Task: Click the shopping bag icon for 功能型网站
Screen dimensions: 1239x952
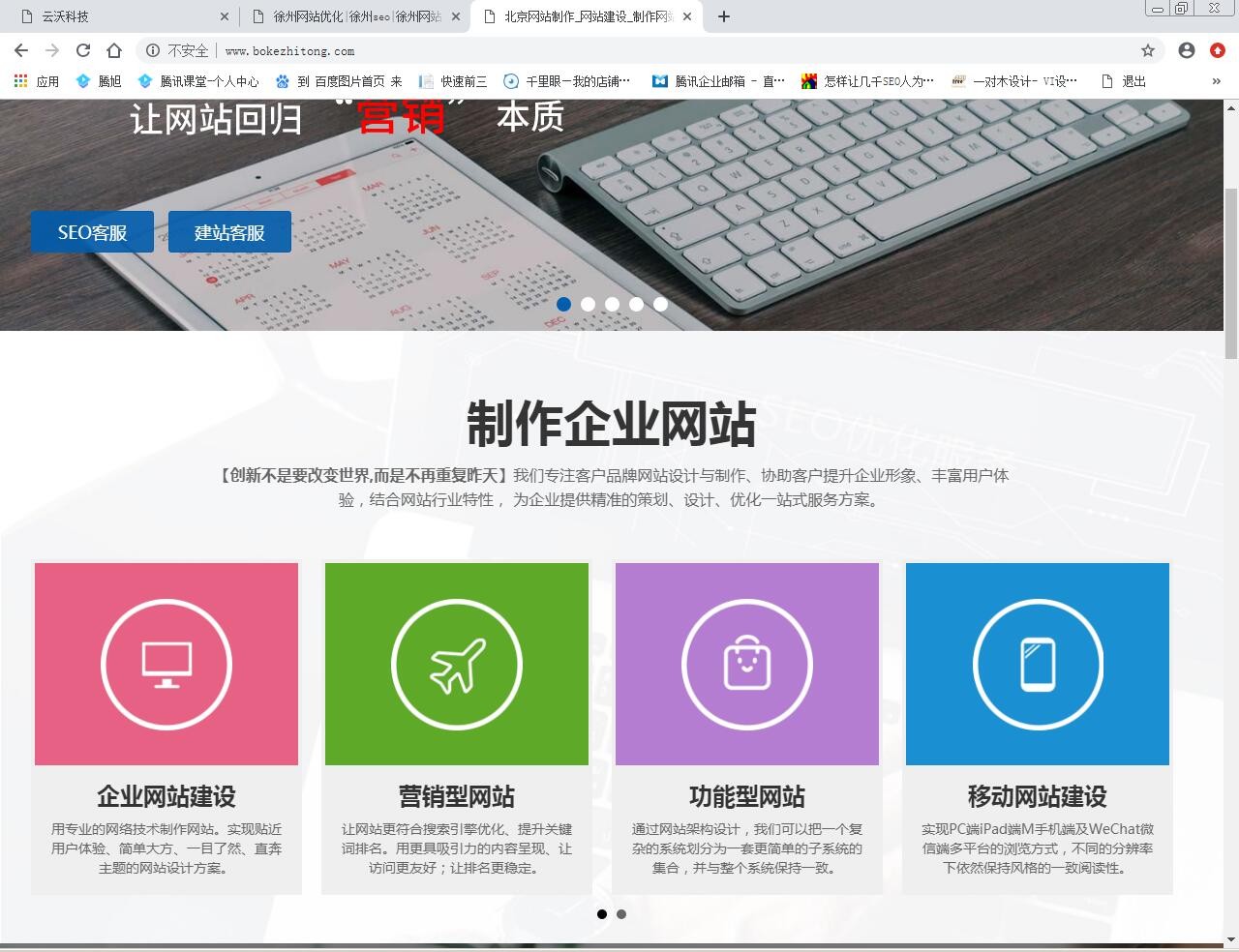Action: click(746, 664)
